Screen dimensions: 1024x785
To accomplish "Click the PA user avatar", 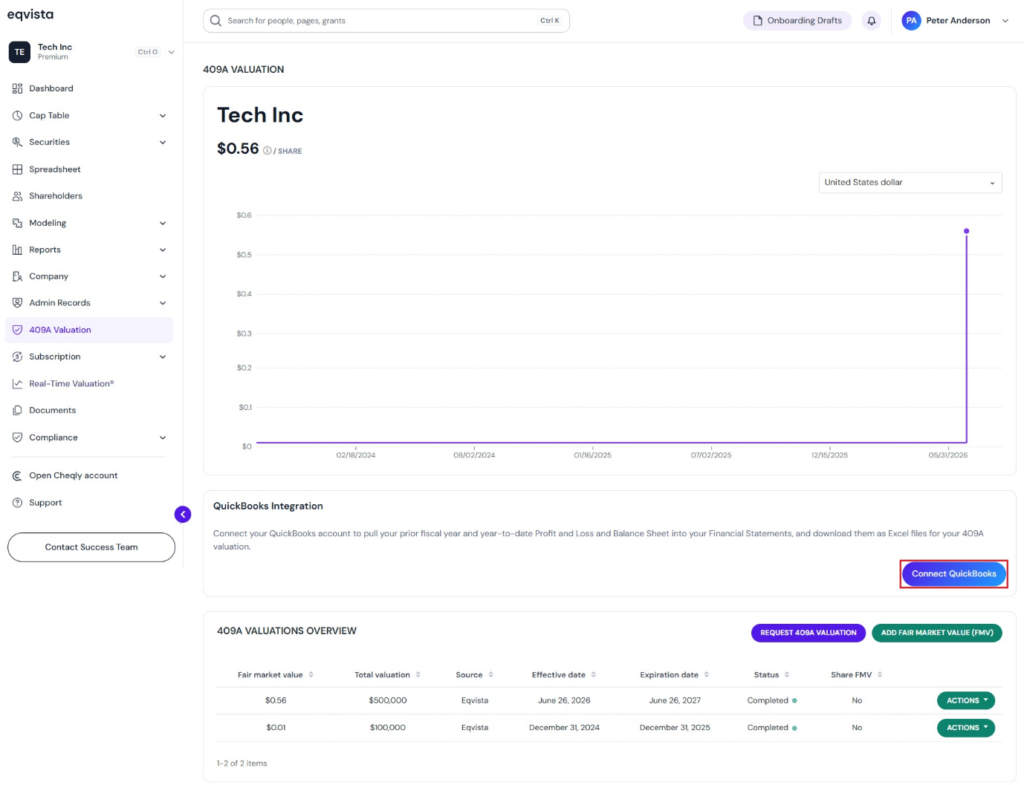I will 911,21.
